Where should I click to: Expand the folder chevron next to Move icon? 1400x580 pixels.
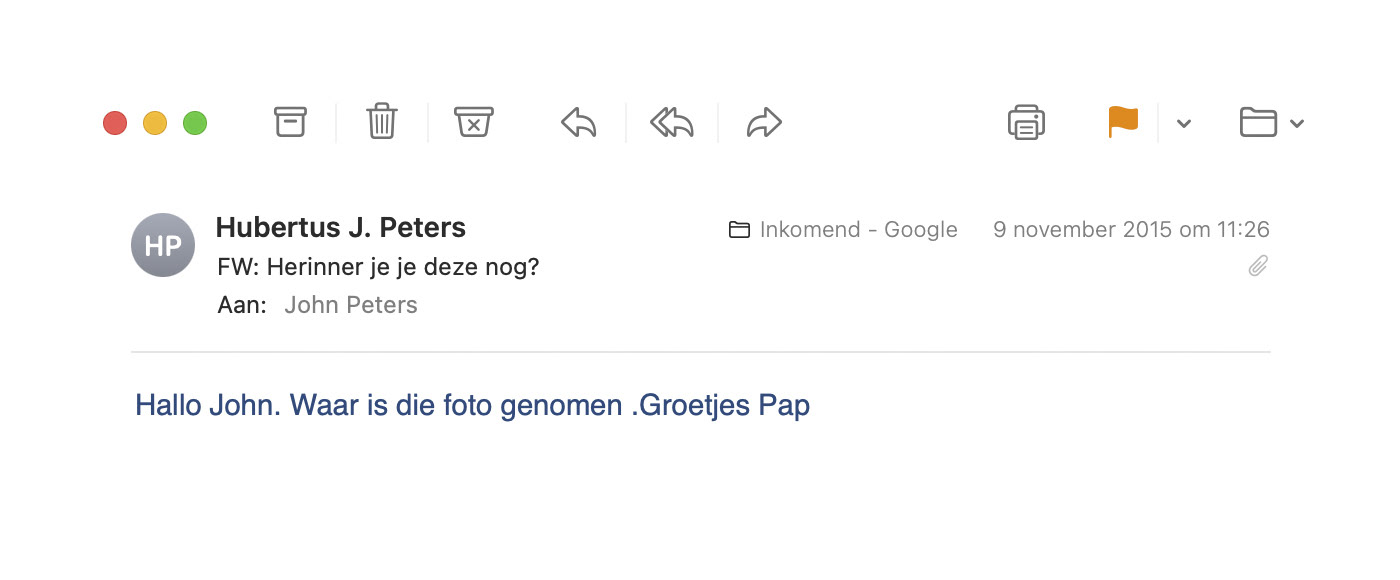pyautogui.click(x=1297, y=123)
